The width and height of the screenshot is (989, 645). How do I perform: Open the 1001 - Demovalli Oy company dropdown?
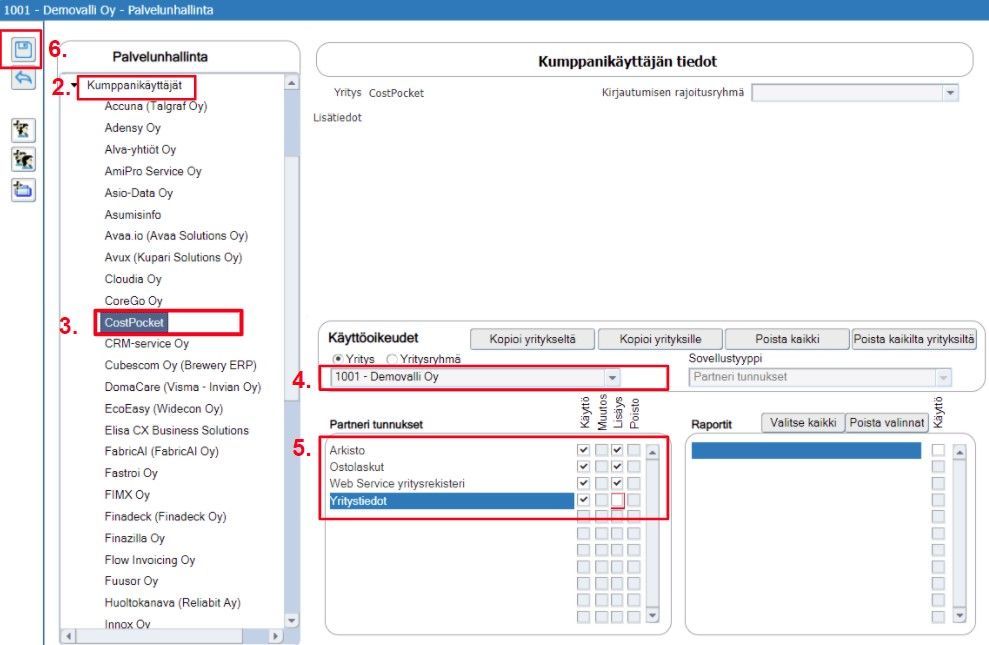point(611,377)
